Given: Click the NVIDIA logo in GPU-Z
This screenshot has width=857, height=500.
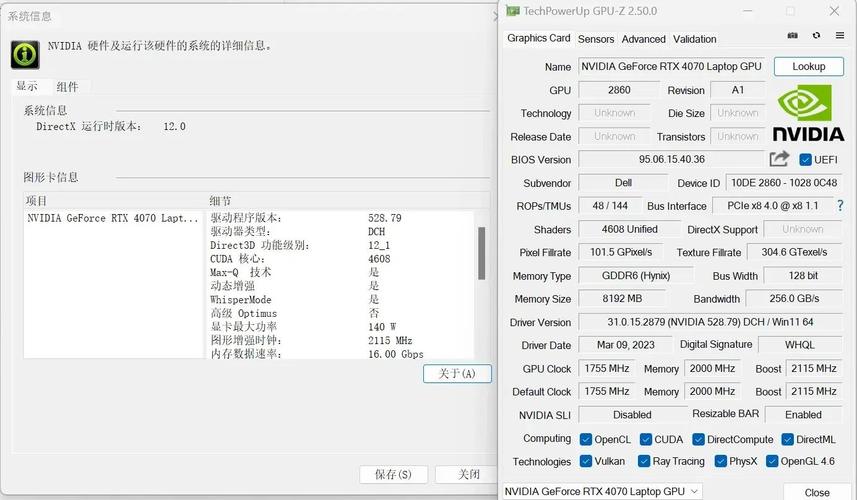Looking at the screenshot, I should click(x=808, y=113).
